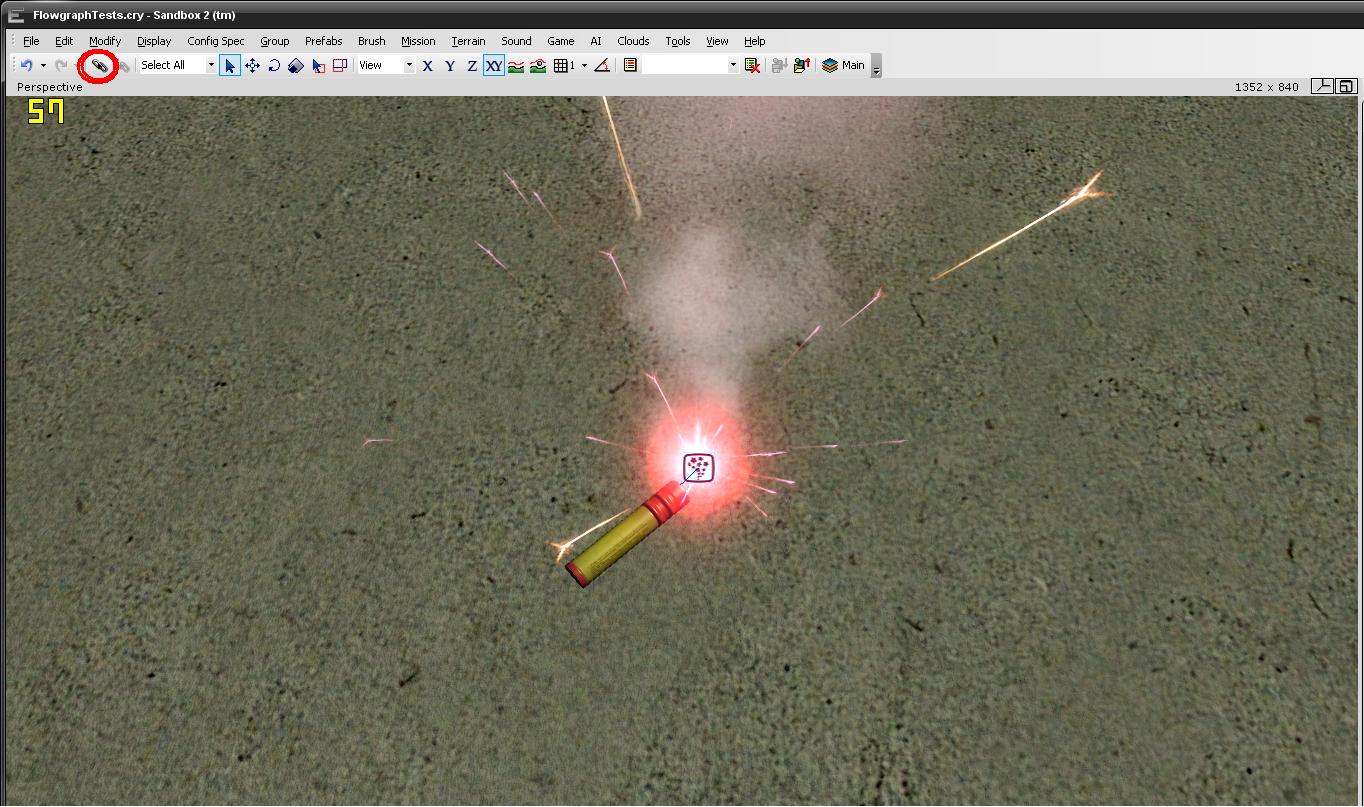1364x807 pixels.
Task: Click the maximize viewport icon
Action: tap(1346, 87)
